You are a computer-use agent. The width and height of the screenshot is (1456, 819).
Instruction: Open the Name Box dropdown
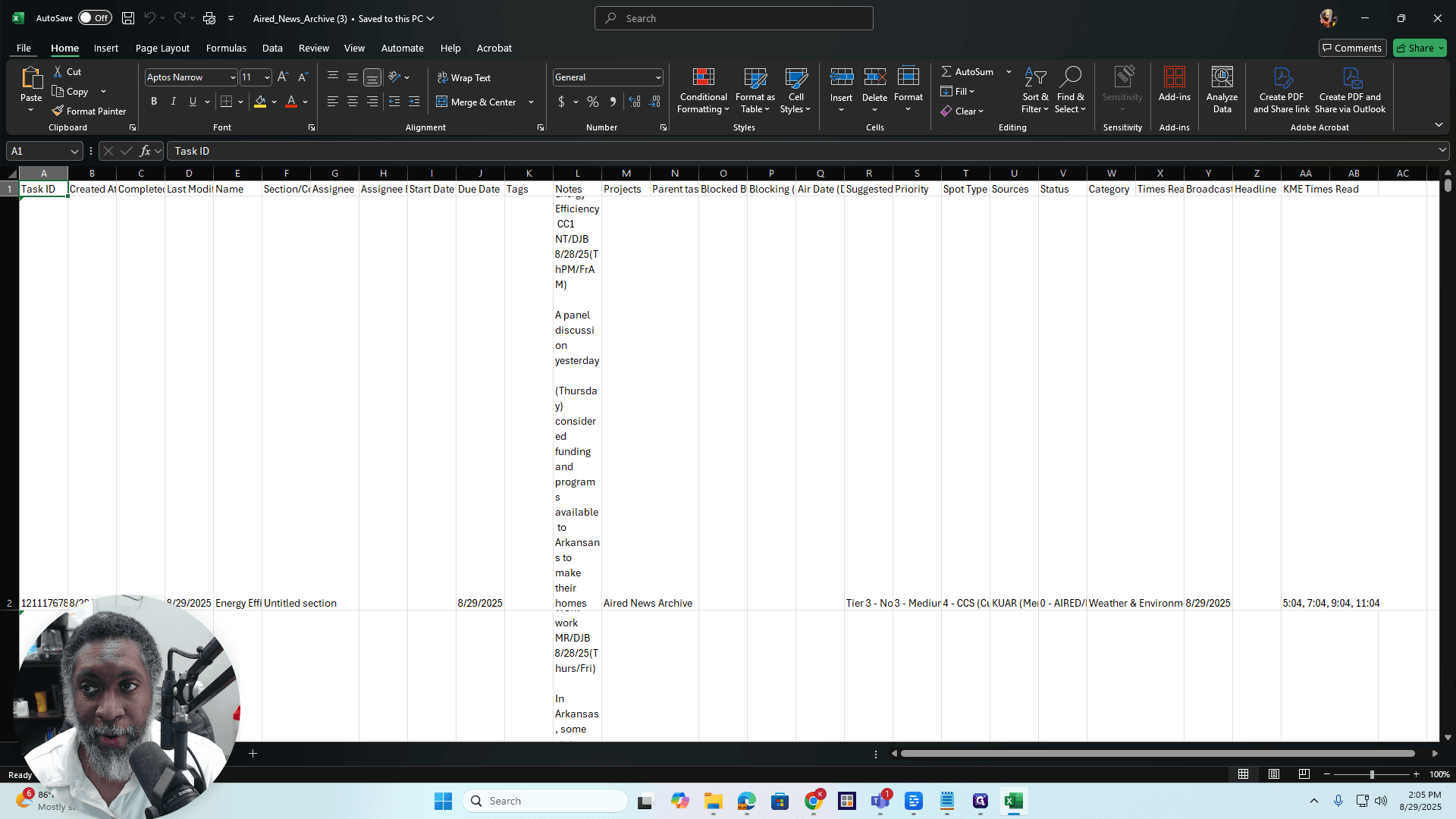(74, 151)
